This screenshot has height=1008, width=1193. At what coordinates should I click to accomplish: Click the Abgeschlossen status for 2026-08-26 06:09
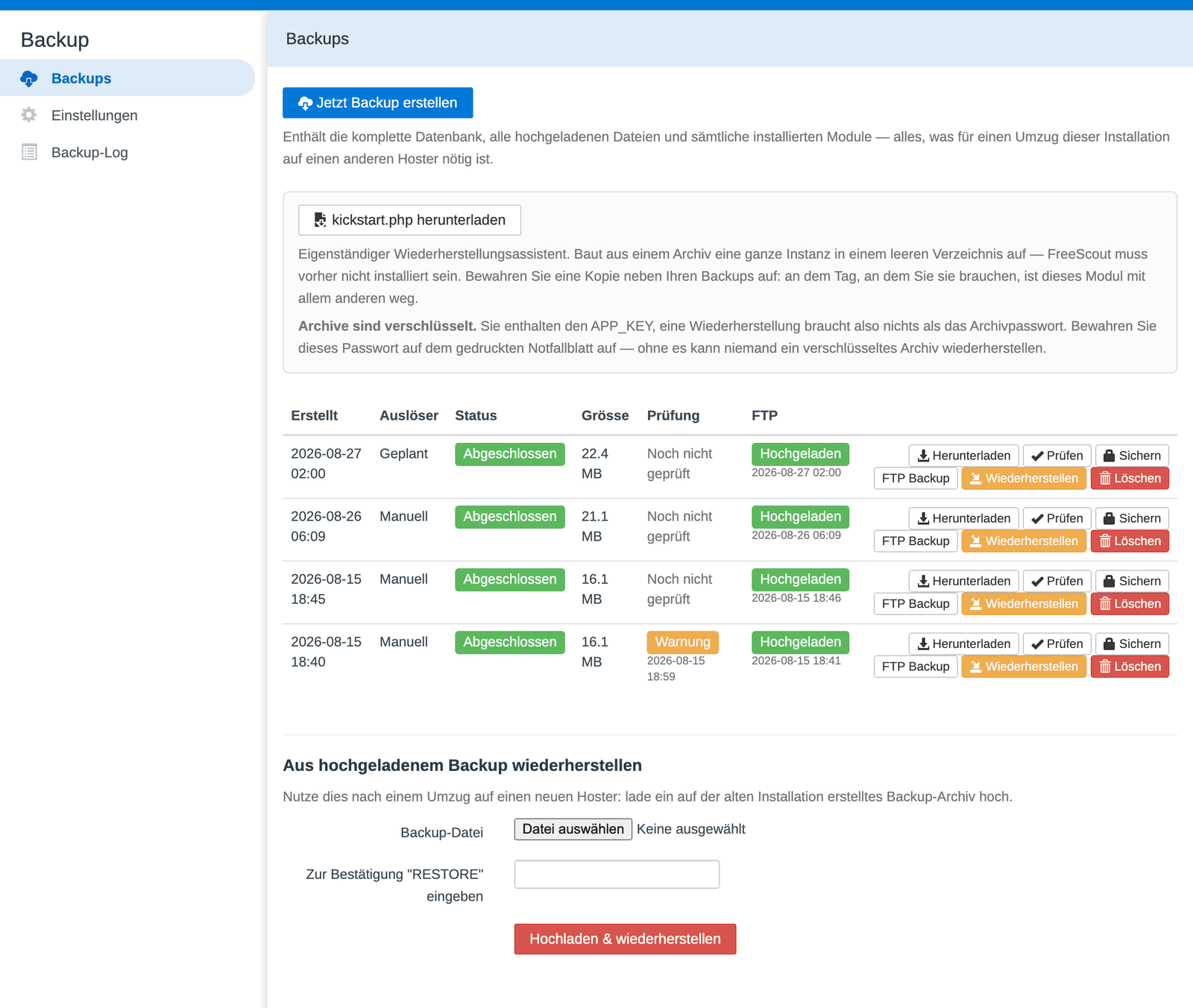point(510,517)
